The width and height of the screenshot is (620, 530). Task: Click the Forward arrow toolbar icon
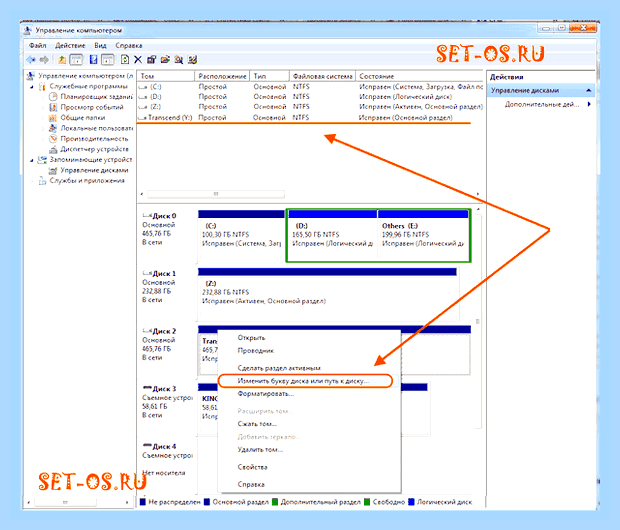(44, 60)
